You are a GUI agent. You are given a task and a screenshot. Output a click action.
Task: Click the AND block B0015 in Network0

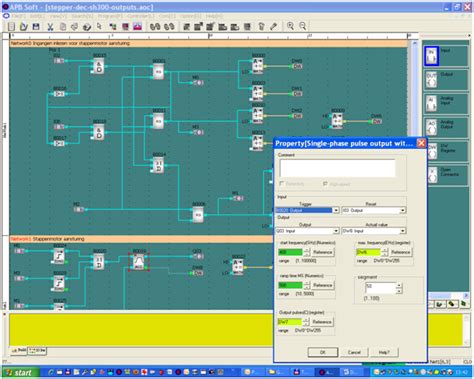coord(98,66)
